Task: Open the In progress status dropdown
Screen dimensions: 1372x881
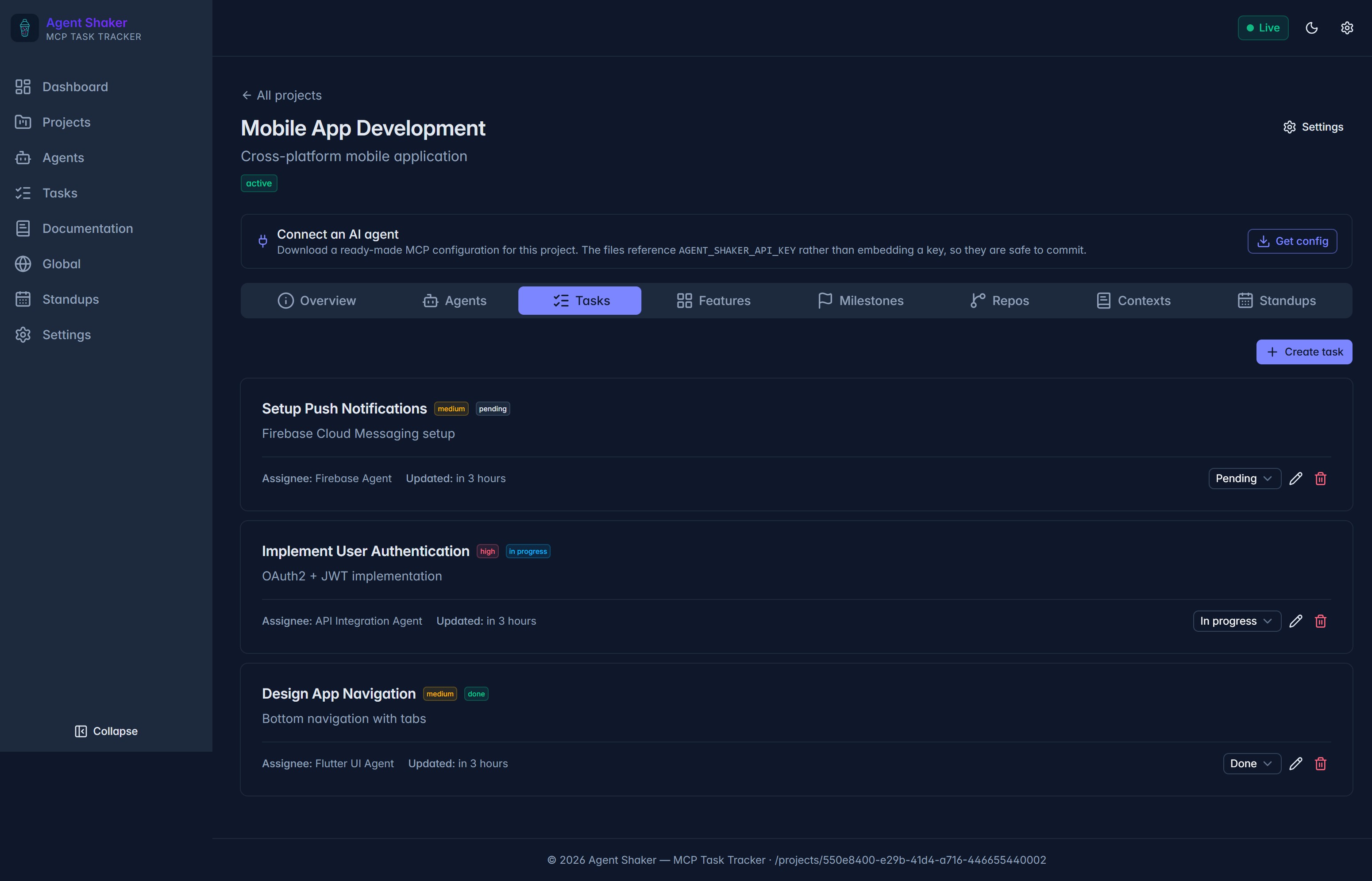Action: 1237,621
